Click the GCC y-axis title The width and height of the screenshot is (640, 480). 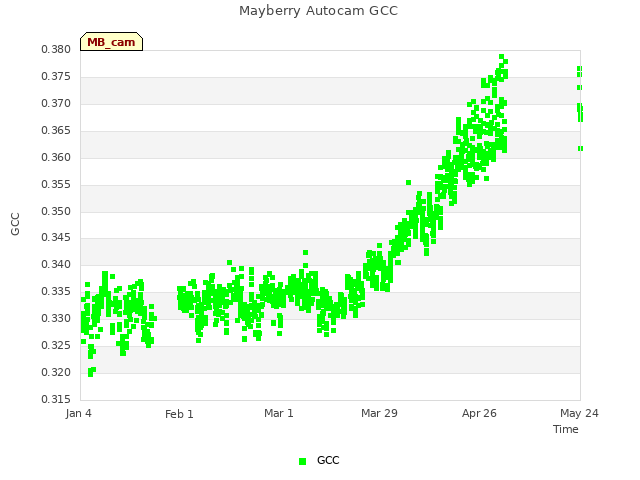coord(15,224)
